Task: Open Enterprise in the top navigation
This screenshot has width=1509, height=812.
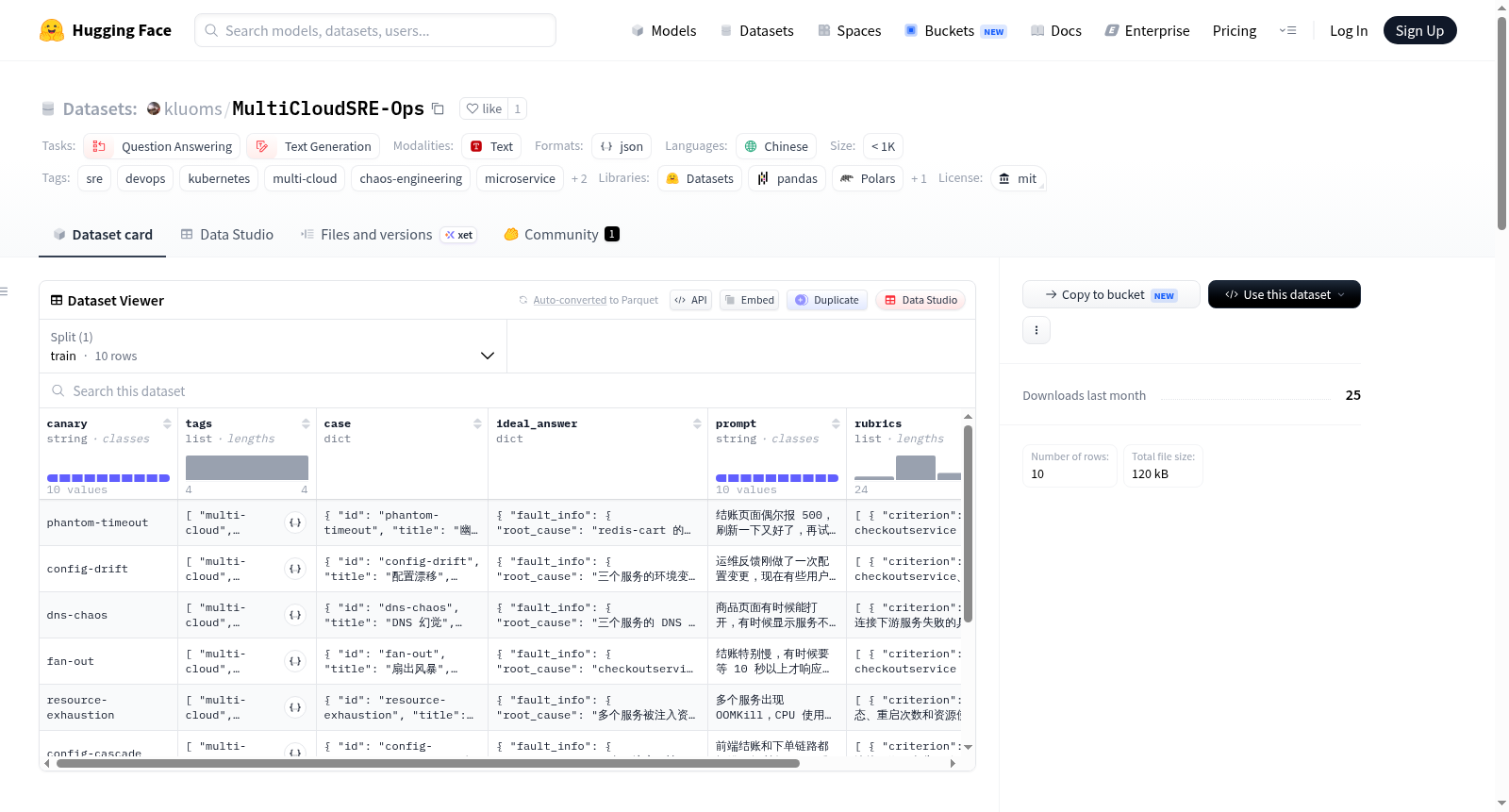Action: (x=1147, y=30)
